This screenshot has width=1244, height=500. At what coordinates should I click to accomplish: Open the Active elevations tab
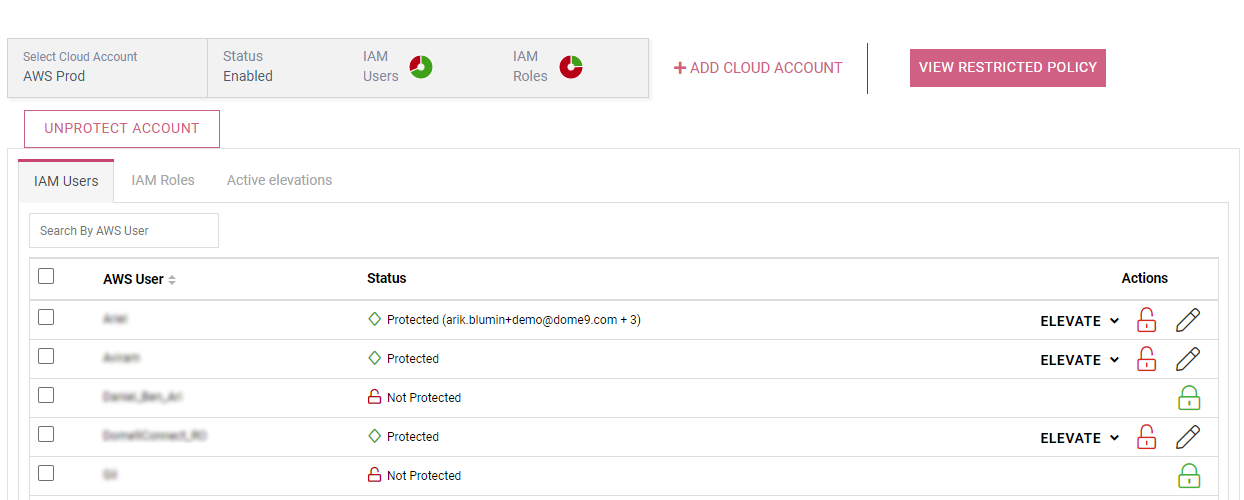(x=279, y=180)
